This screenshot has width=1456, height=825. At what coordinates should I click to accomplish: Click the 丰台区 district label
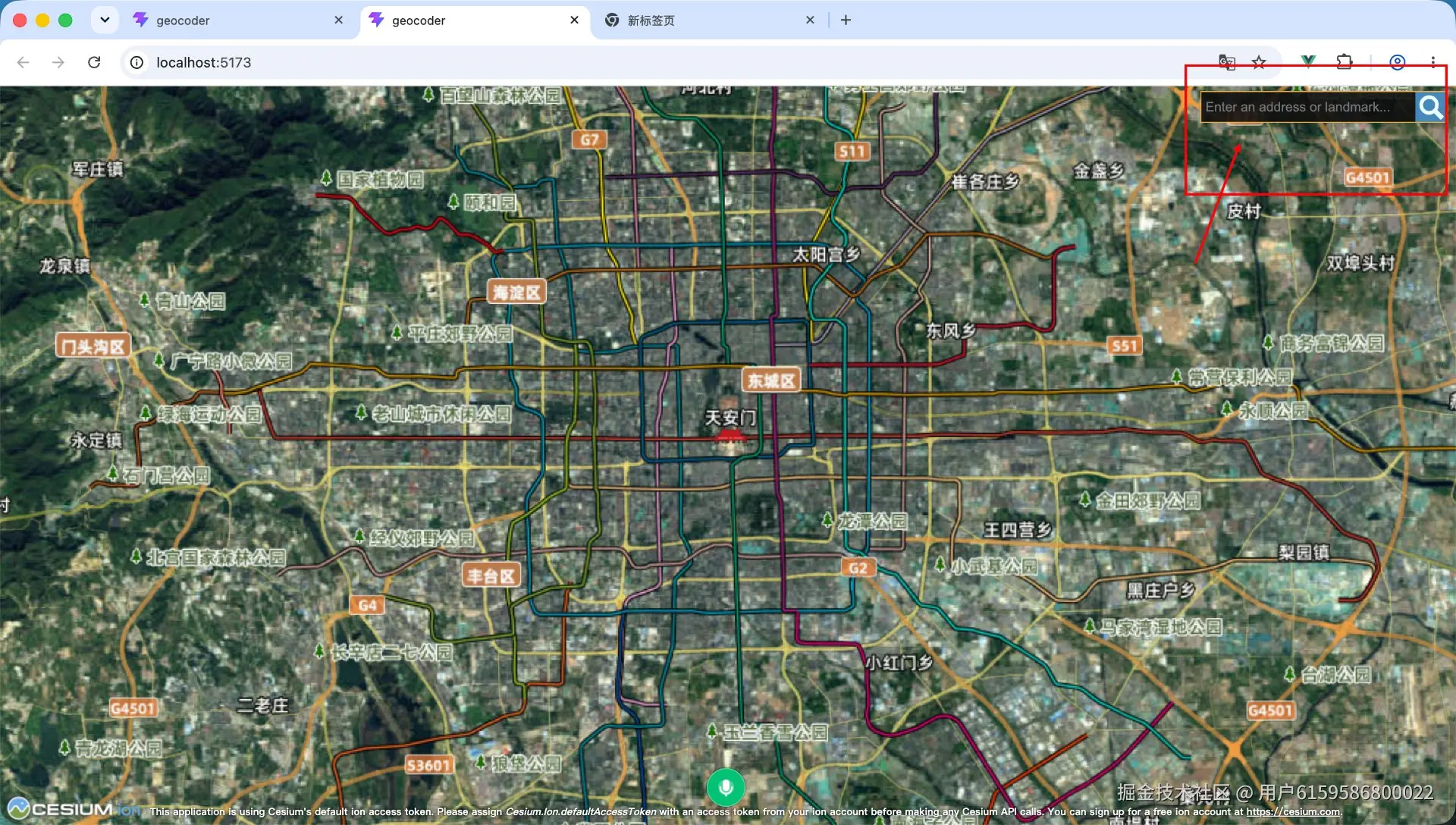click(491, 576)
